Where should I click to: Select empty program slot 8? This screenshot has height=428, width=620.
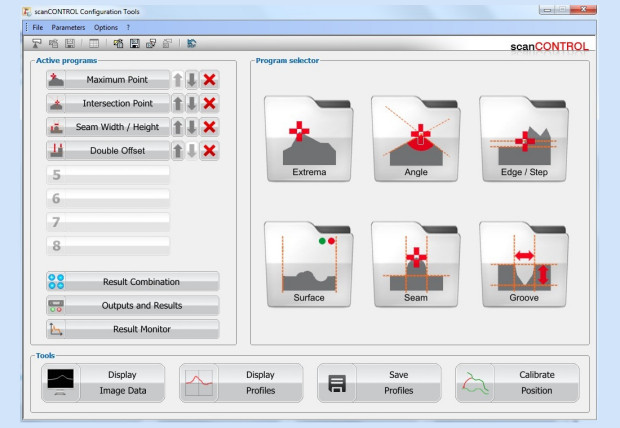(108, 246)
